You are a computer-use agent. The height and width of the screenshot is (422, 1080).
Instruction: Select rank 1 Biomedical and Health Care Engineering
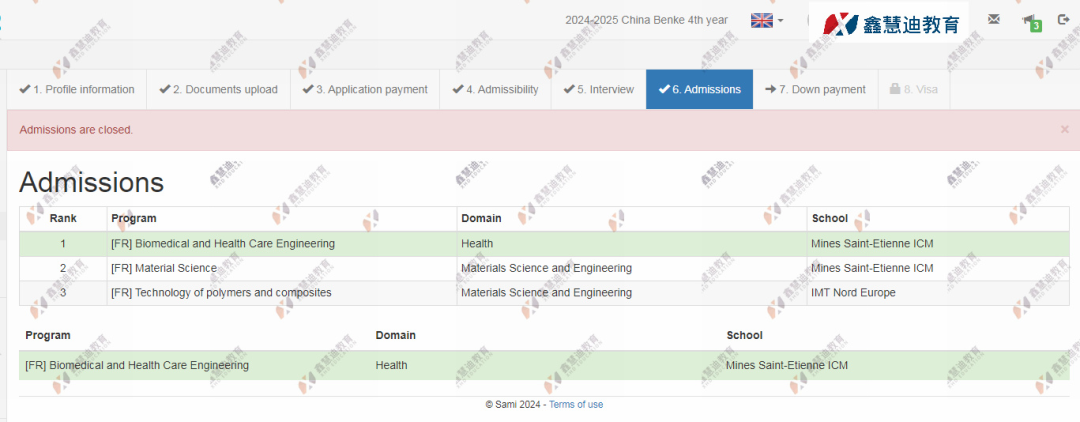coord(222,243)
